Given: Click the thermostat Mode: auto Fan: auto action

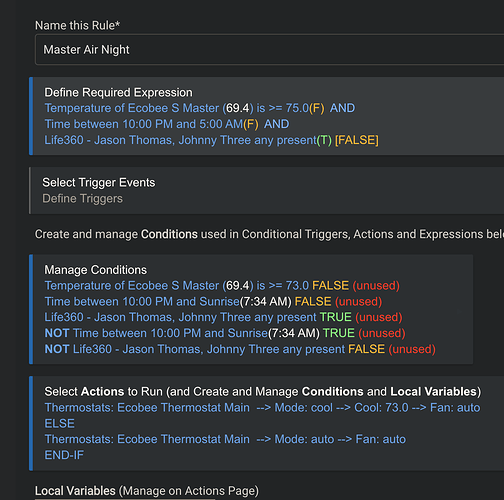Looking at the screenshot, I should tap(225, 439).
